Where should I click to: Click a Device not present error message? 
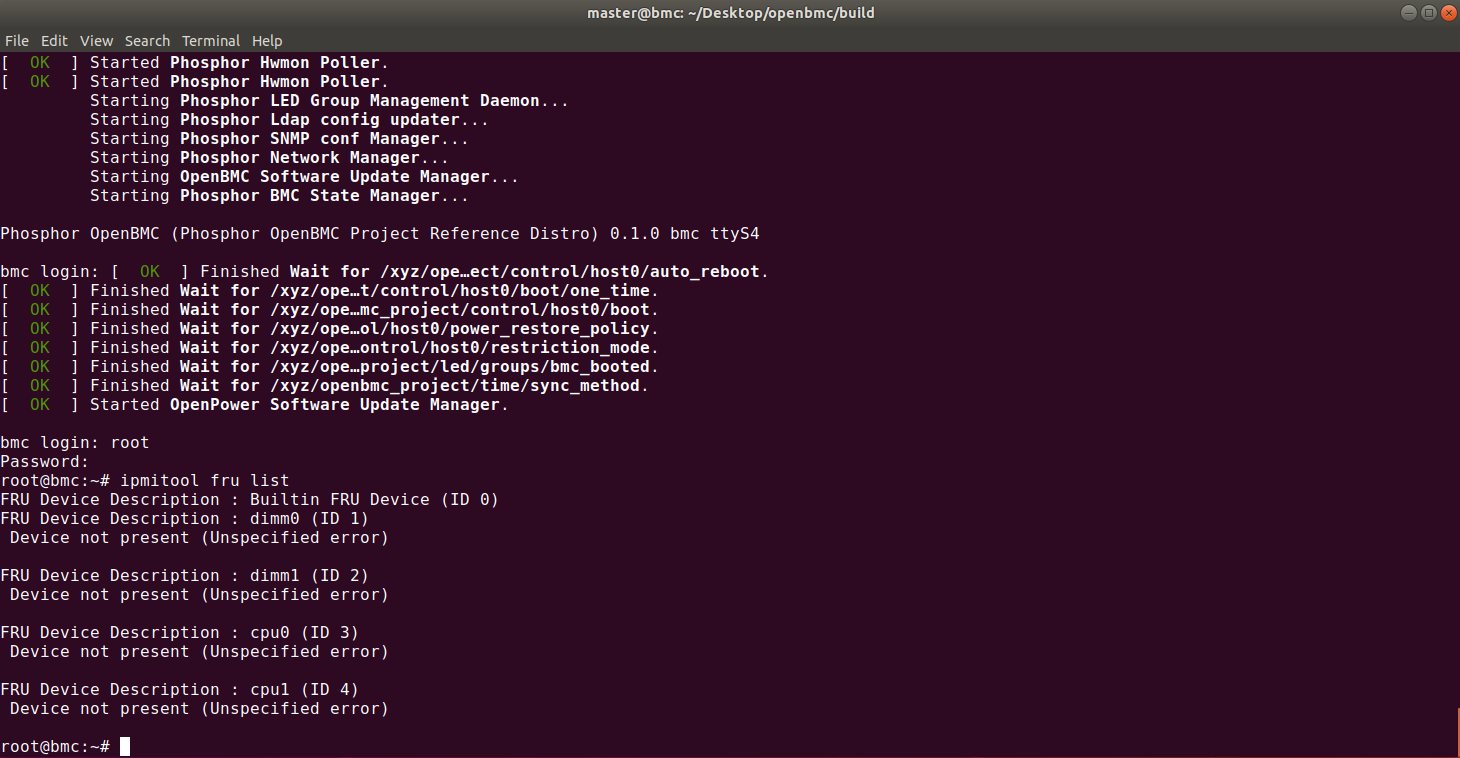[x=200, y=537]
